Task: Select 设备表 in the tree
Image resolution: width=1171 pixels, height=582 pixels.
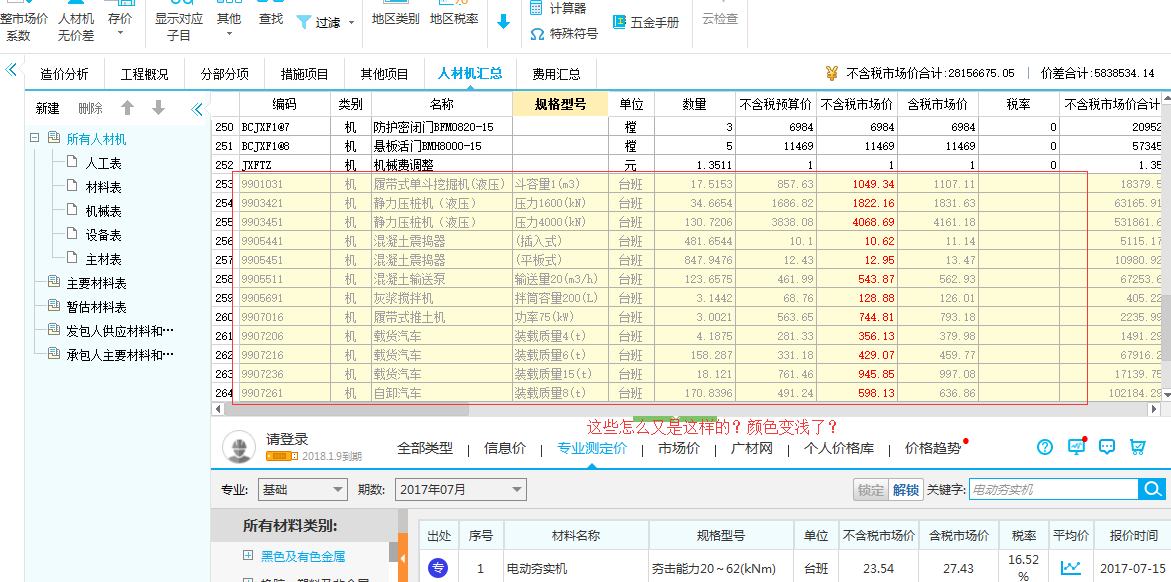Action: pyautogui.click(x=103, y=235)
